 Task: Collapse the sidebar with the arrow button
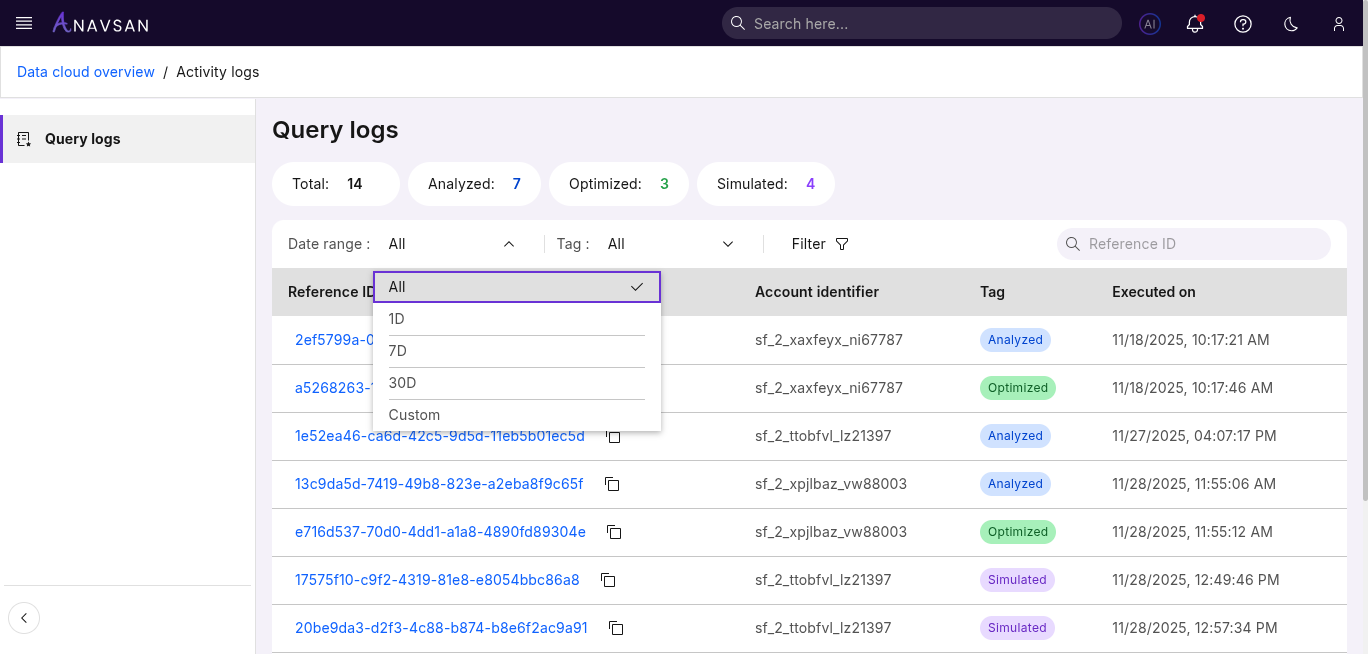(24, 618)
